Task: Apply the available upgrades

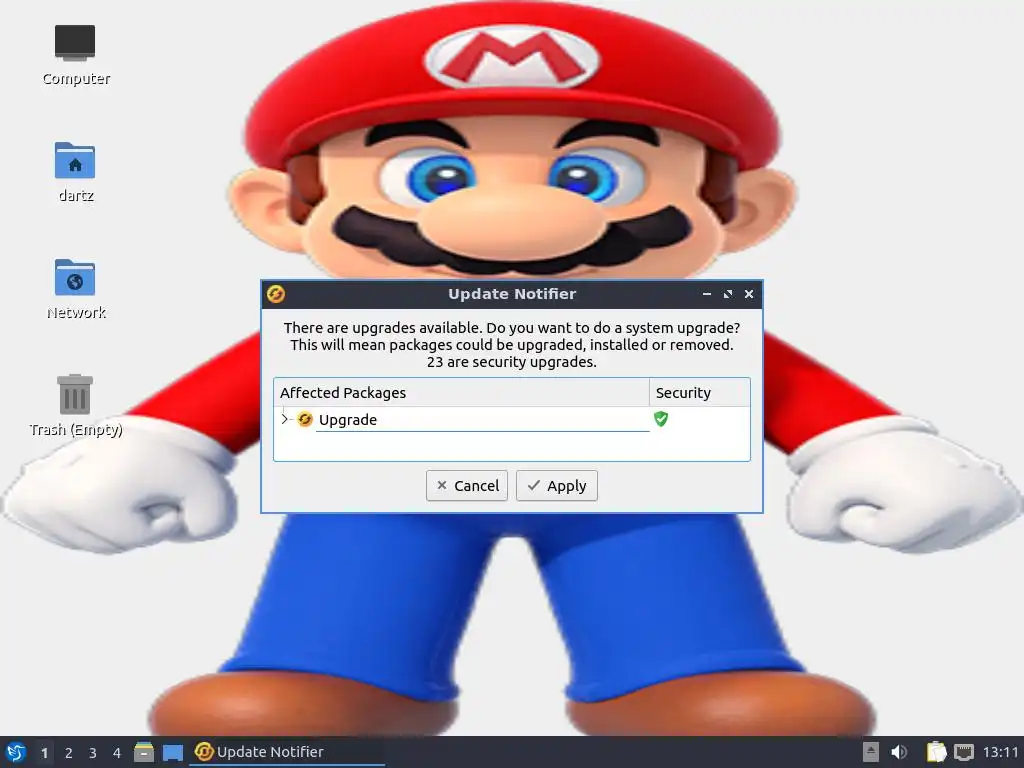Action: [x=556, y=486]
